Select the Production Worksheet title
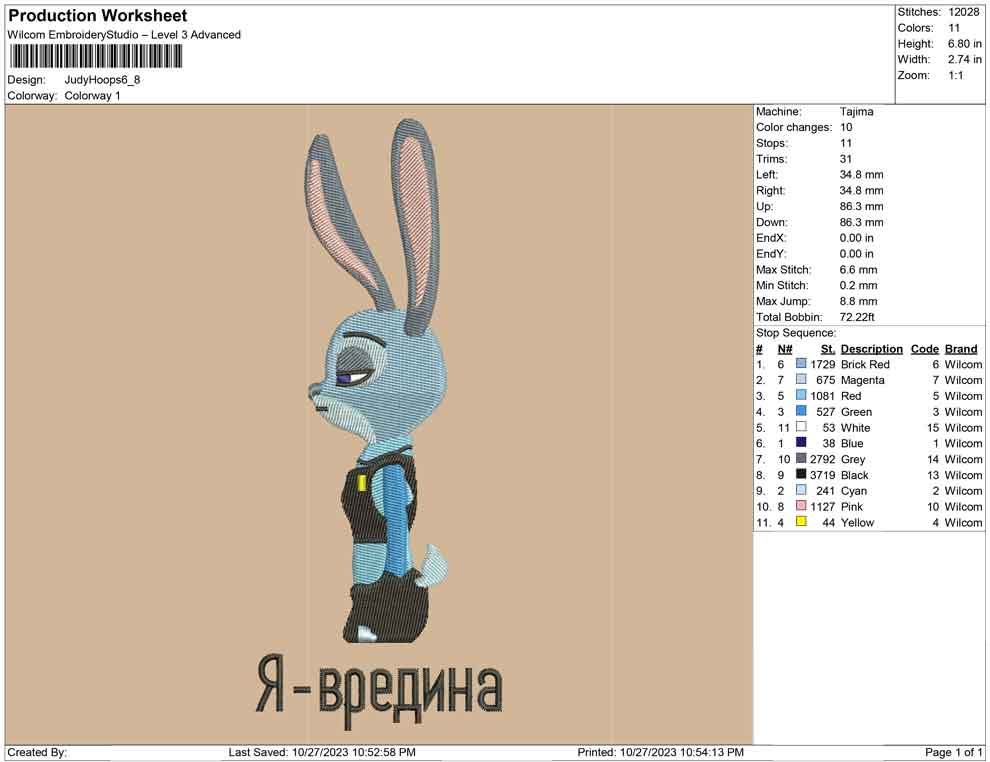The image size is (990, 762). pos(97,16)
